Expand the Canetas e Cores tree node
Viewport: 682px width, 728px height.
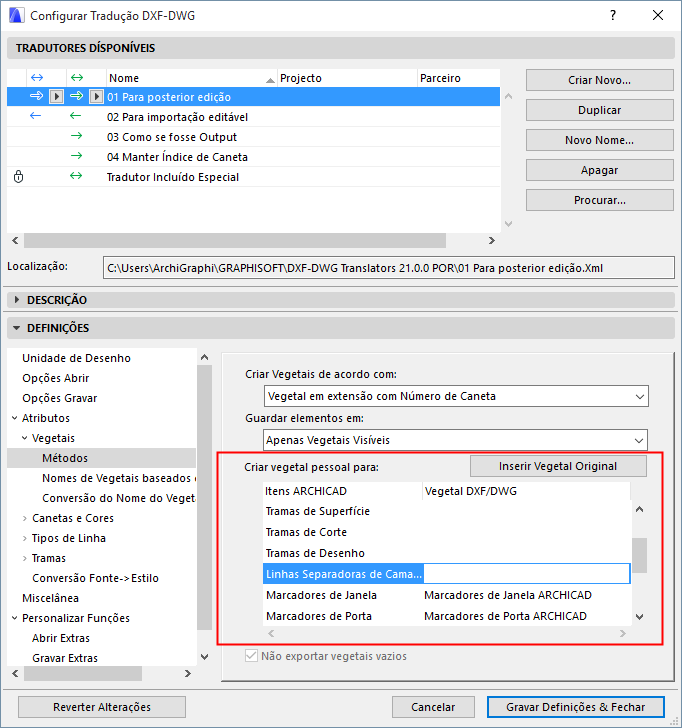(25, 518)
